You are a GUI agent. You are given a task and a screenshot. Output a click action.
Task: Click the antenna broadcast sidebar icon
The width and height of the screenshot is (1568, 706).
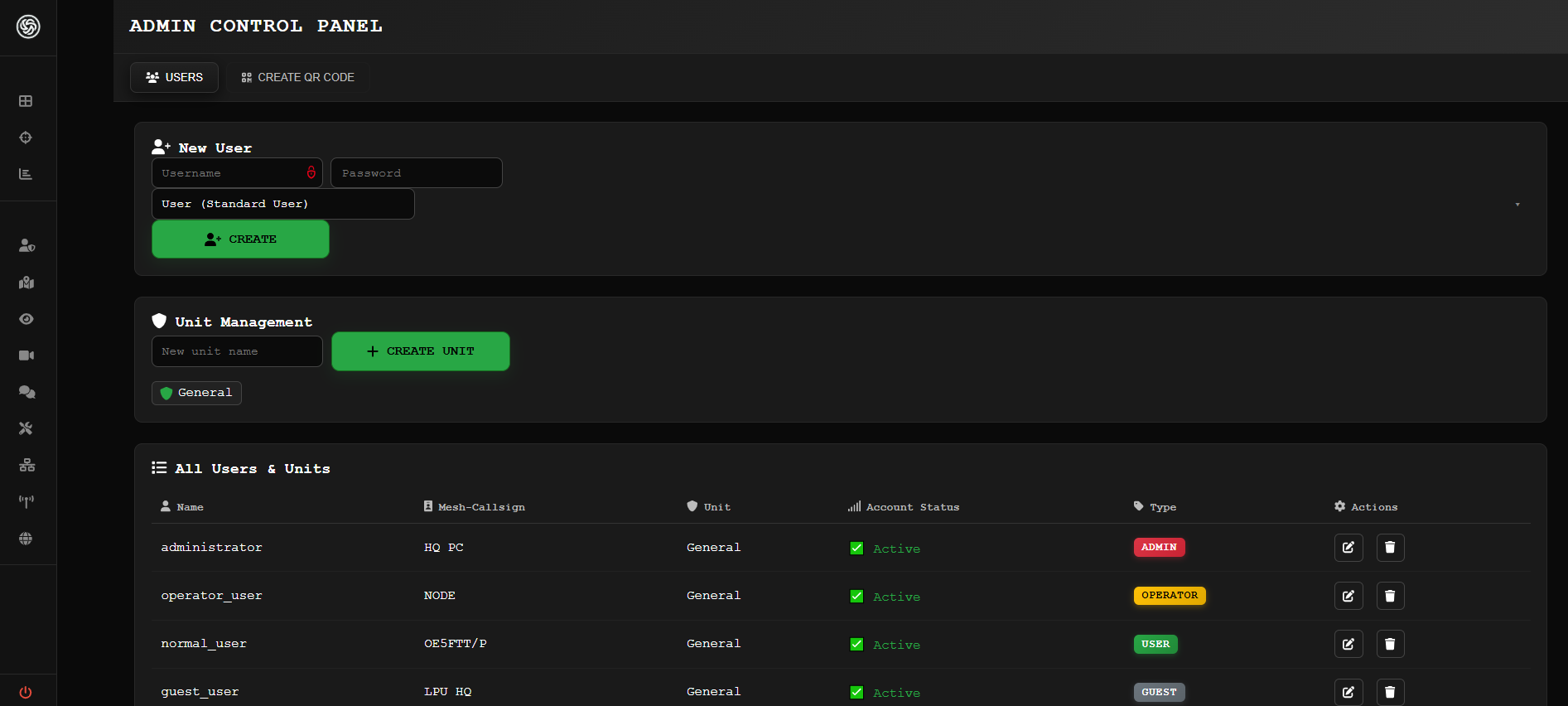click(27, 501)
